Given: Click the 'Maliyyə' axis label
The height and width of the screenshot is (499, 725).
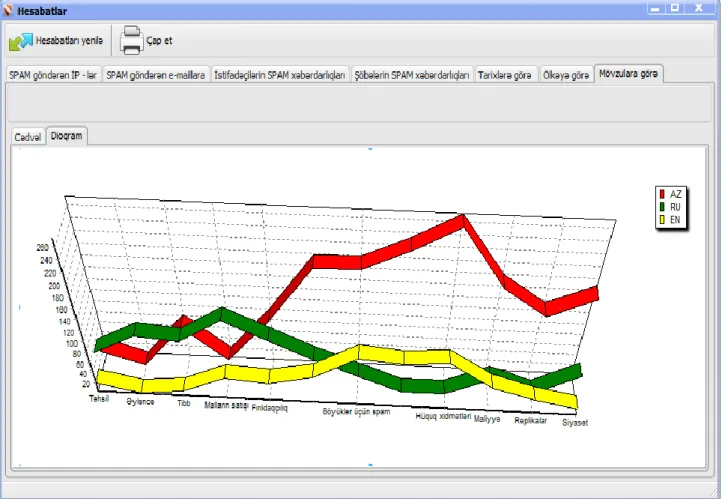Looking at the screenshot, I should [487, 419].
